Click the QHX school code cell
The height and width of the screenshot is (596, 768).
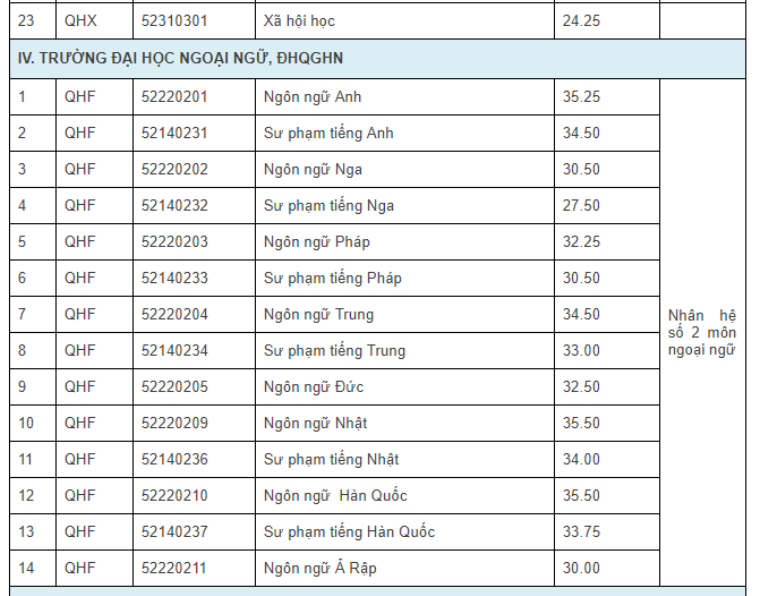click(81, 20)
